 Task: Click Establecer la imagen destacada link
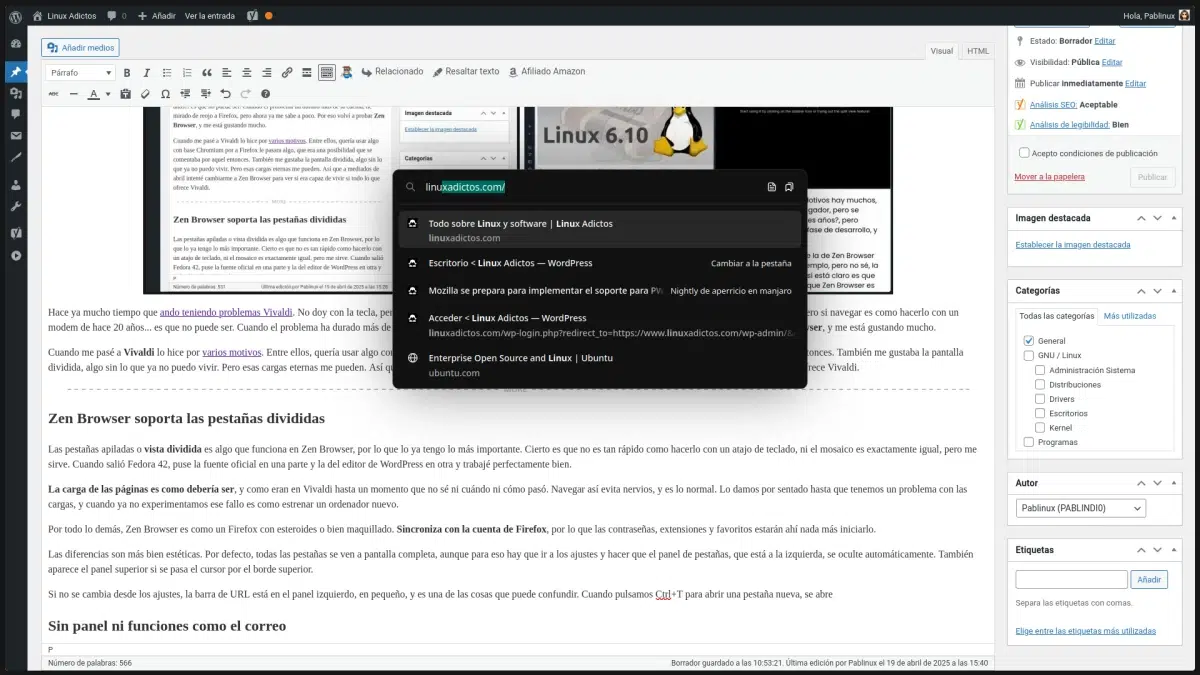pyautogui.click(x=1073, y=245)
